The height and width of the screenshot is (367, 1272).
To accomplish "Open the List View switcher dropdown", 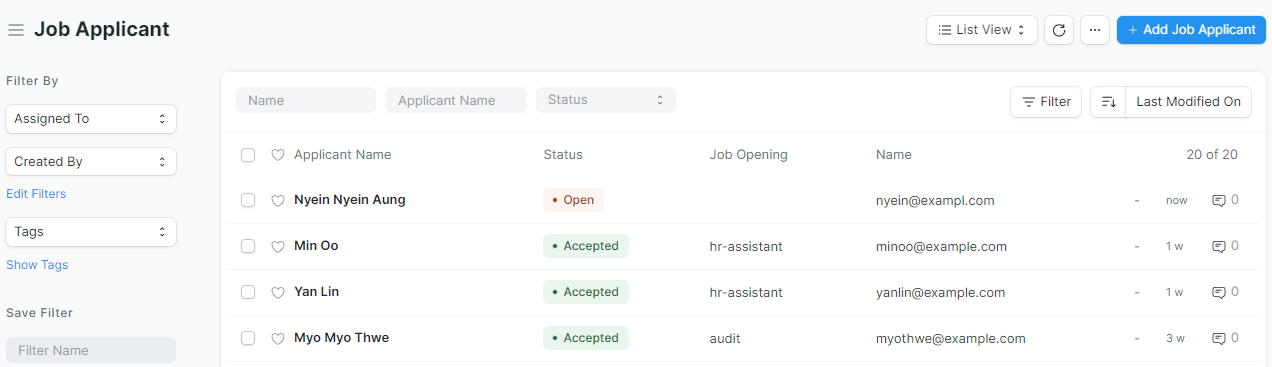I will (982, 30).
